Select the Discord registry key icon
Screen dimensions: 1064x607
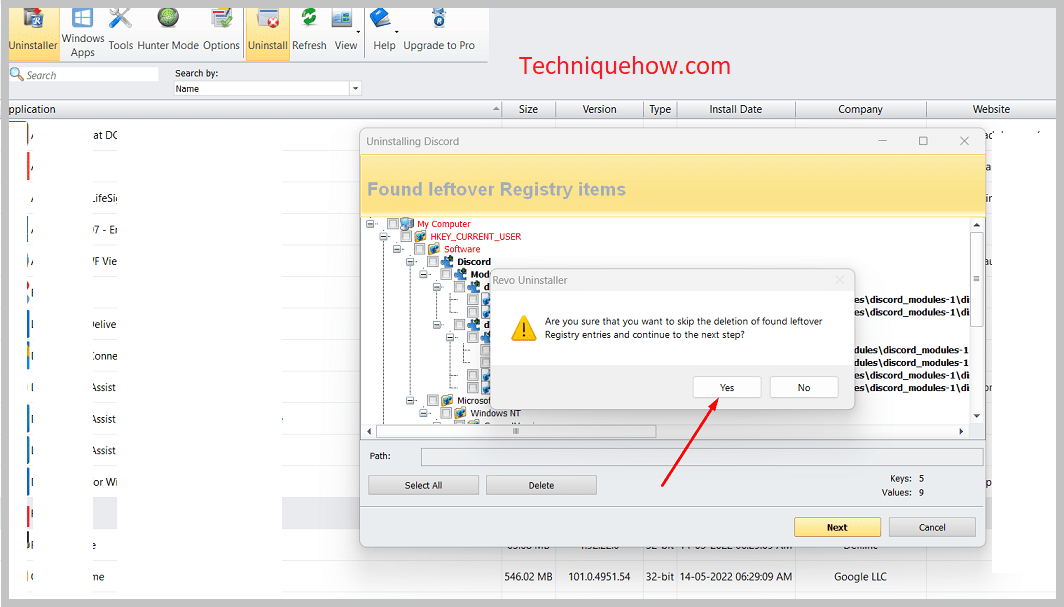click(x=447, y=262)
